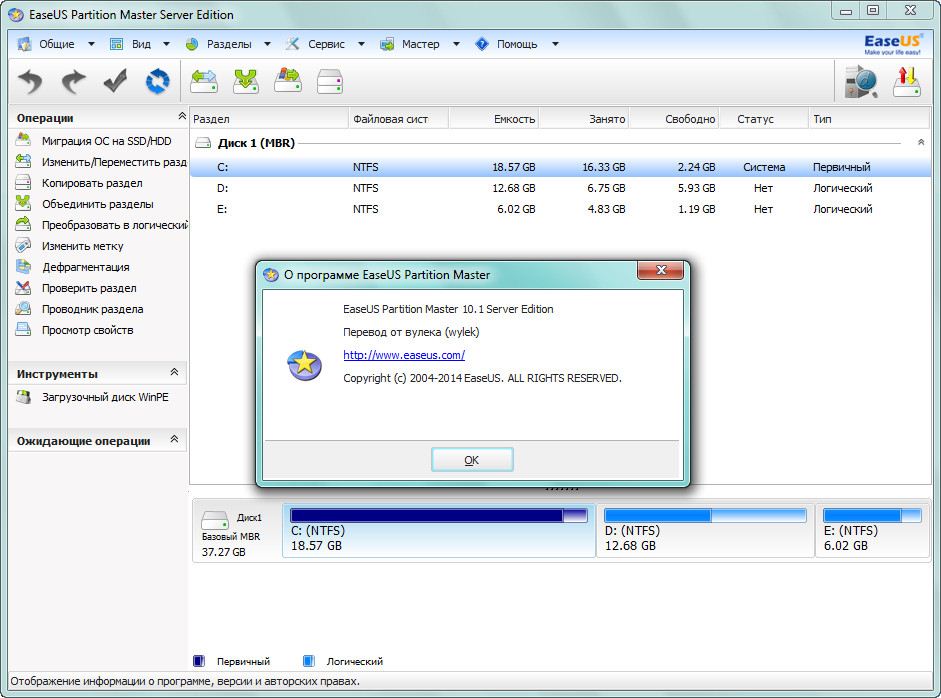Collapse the Инструменты panel
Viewport: 941px width, 698px height.
click(x=174, y=372)
